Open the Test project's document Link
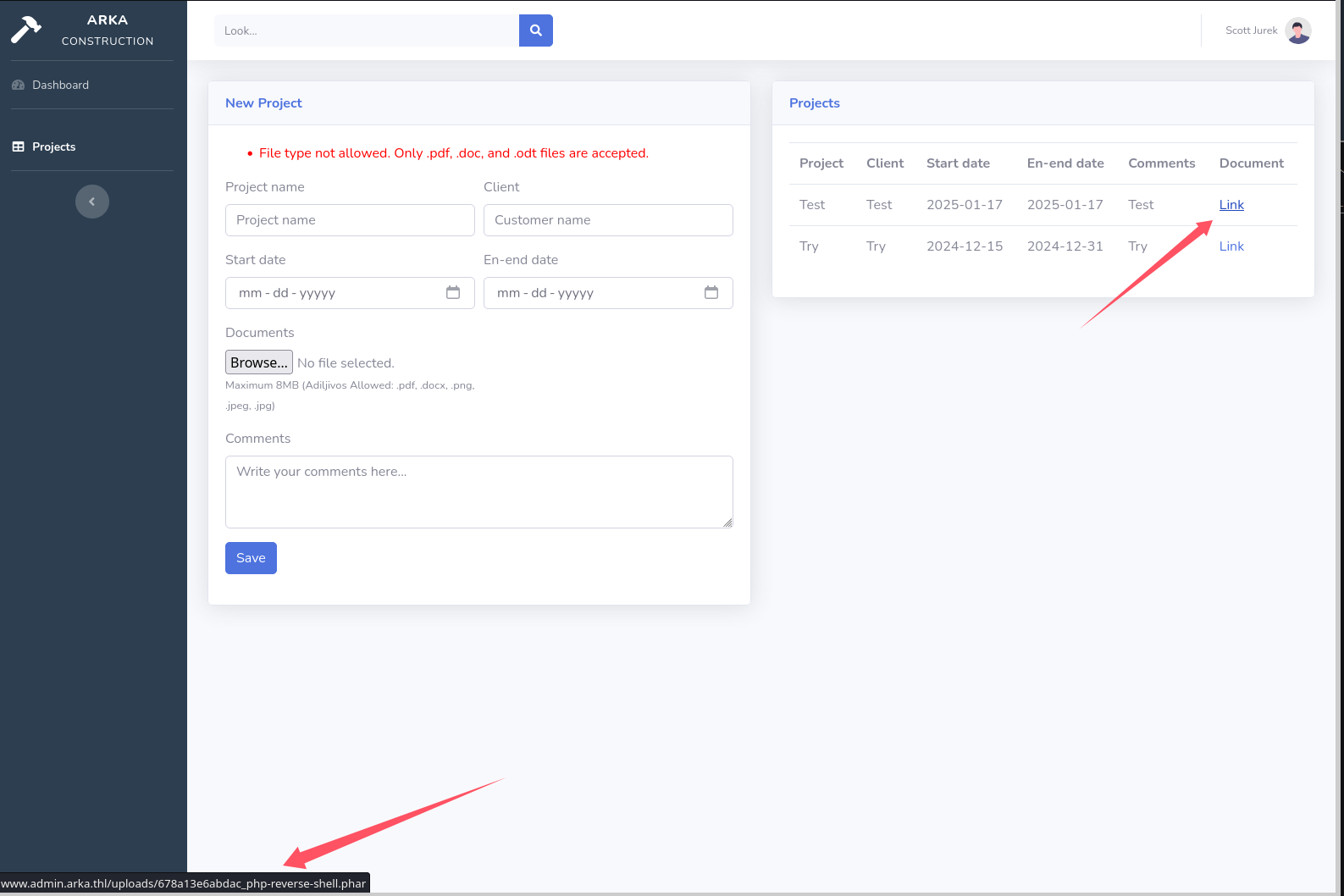 1231,205
